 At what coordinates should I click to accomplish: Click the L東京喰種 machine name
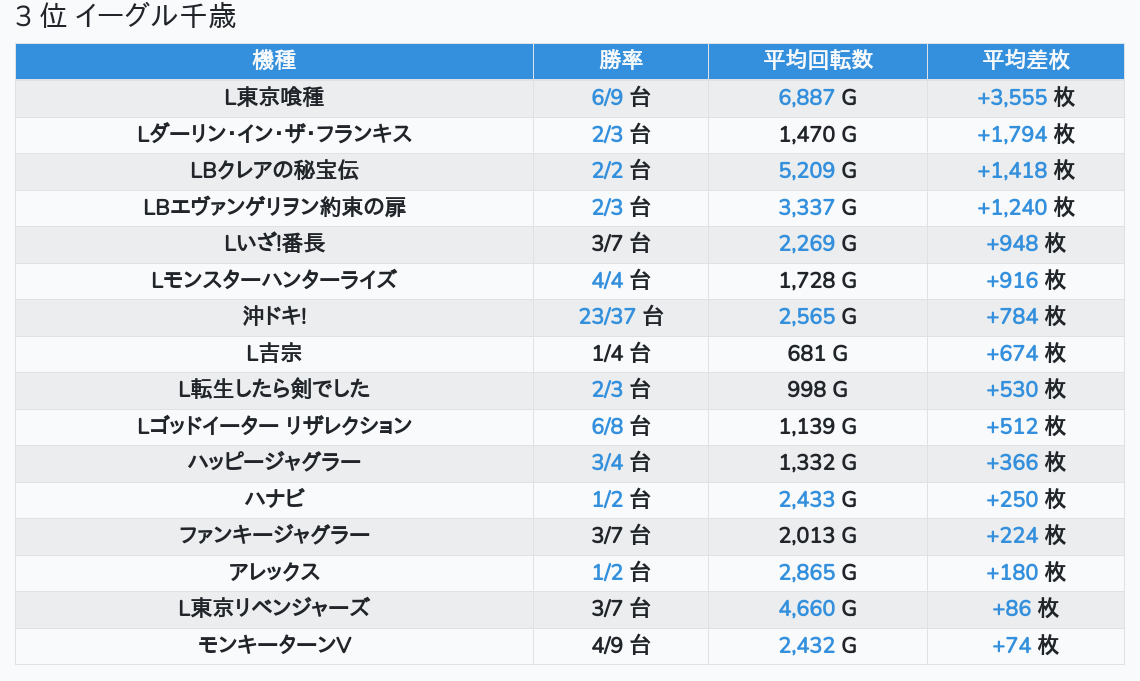pos(274,97)
